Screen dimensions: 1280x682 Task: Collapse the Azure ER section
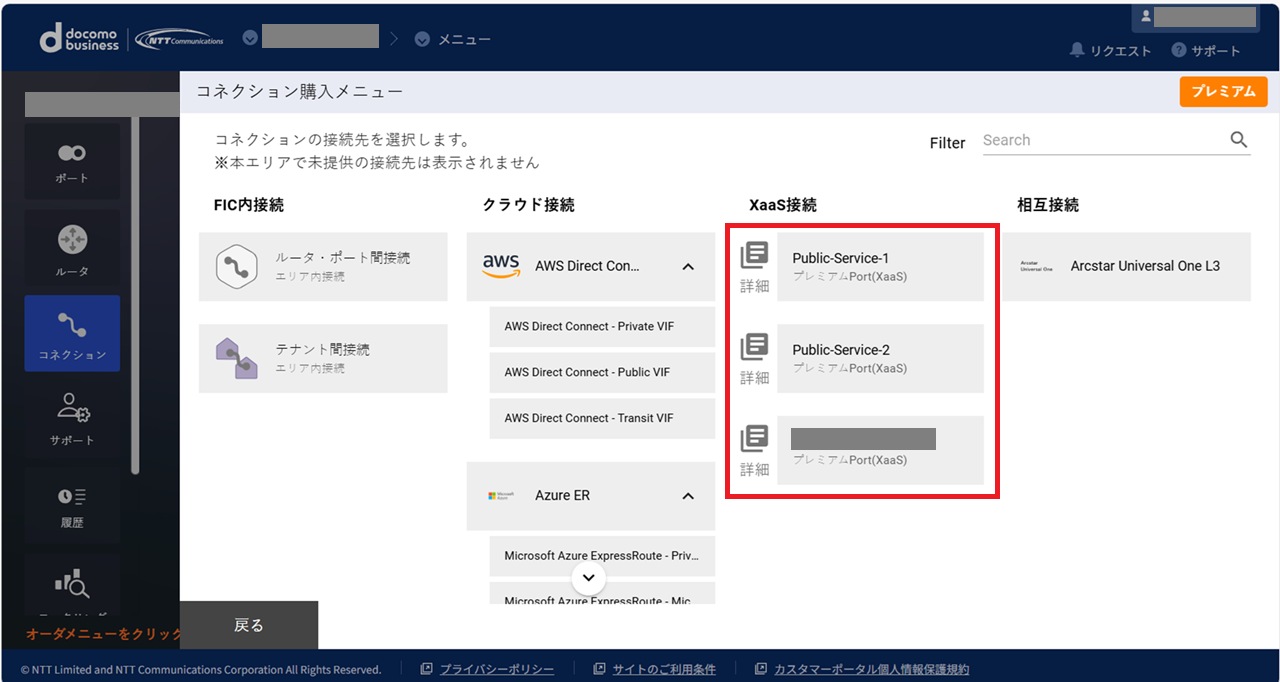coord(688,496)
